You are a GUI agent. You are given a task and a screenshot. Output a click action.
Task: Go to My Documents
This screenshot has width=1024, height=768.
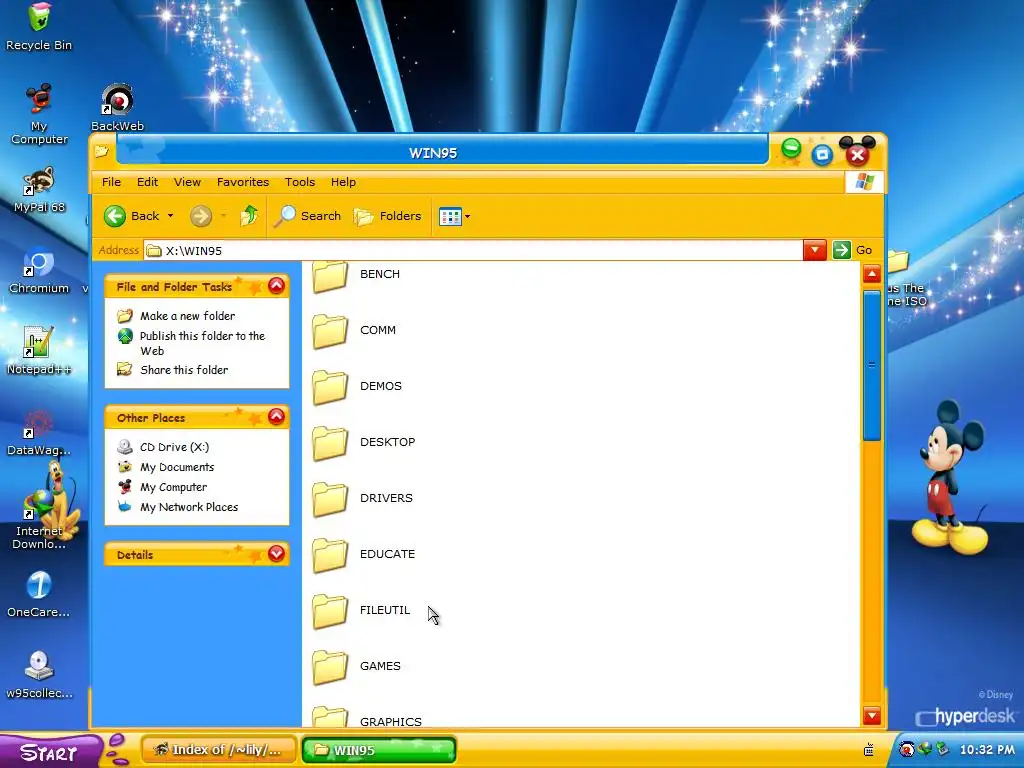pyautogui.click(x=177, y=467)
